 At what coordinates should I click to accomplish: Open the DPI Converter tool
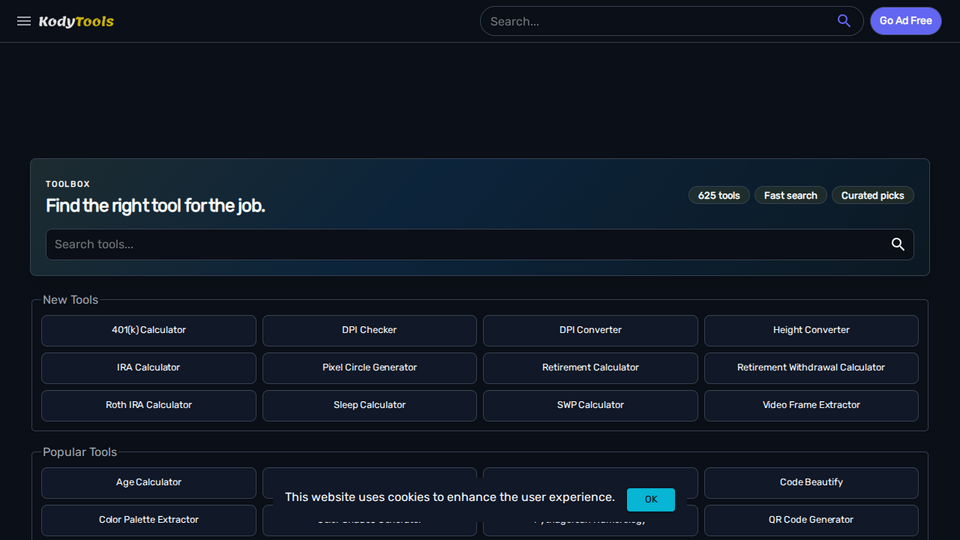click(x=590, y=330)
